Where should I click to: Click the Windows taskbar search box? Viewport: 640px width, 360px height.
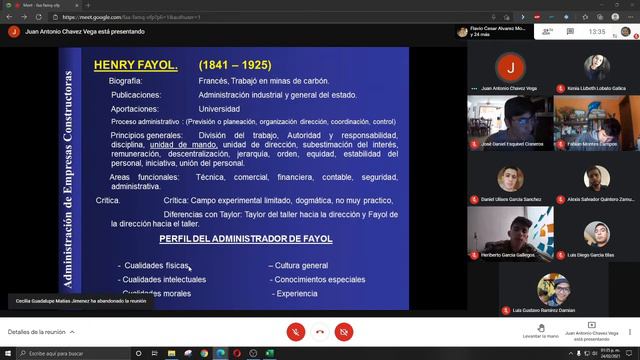(73, 353)
